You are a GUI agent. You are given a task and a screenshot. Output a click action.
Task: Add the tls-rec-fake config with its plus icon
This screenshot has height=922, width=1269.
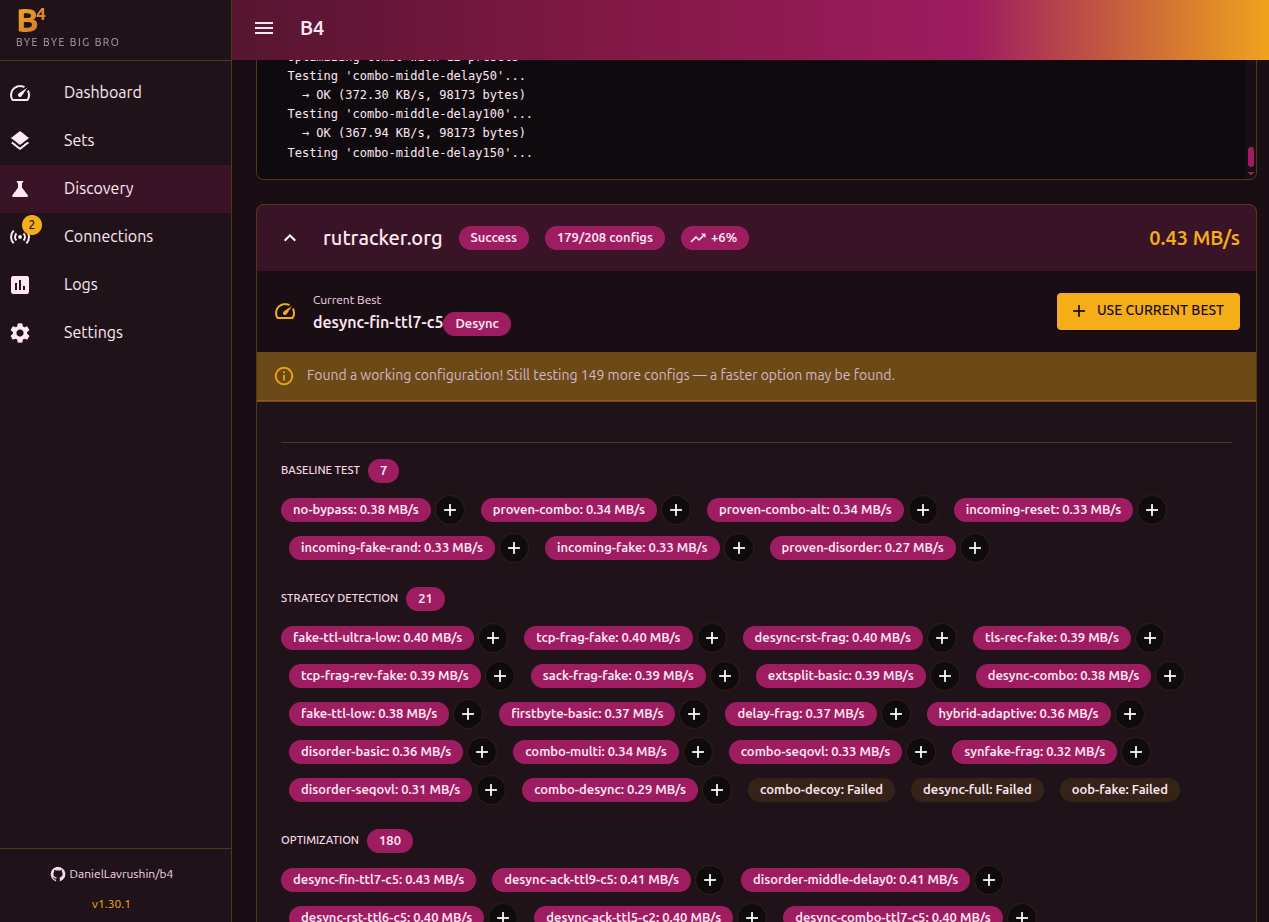coord(1149,638)
